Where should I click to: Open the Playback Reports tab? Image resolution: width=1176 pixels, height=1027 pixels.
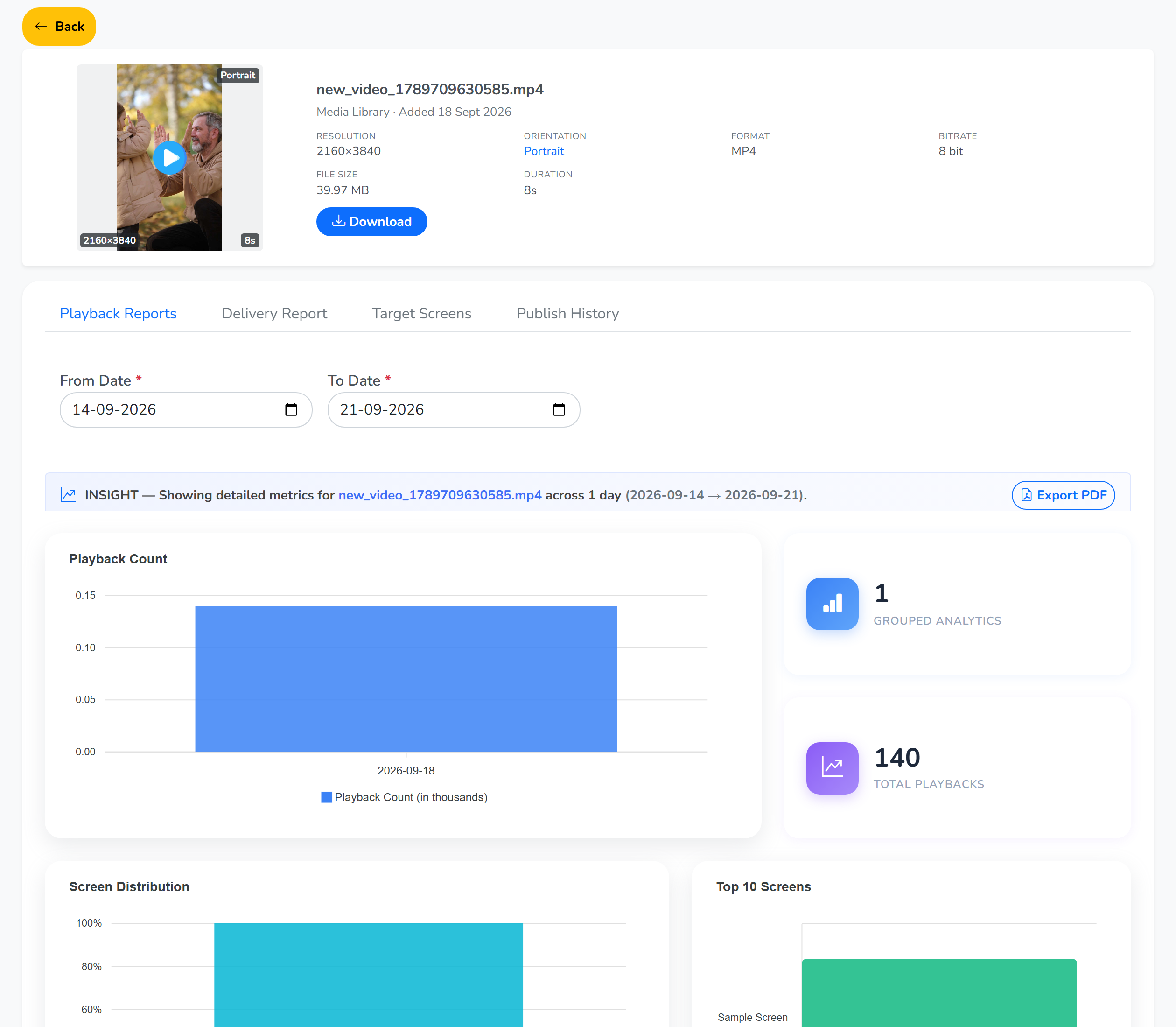[x=118, y=314]
